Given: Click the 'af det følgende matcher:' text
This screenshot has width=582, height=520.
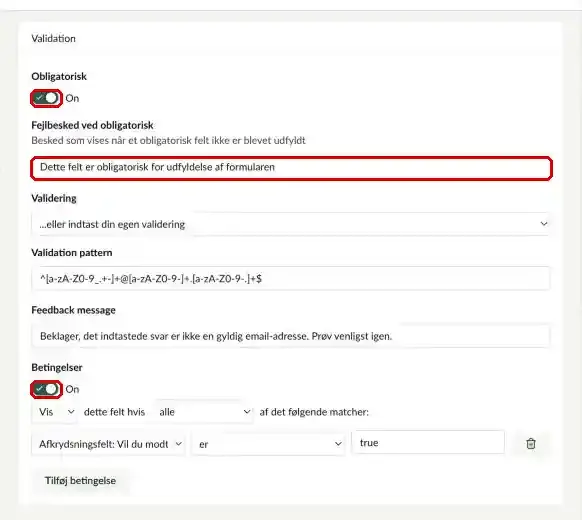Looking at the screenshot, I should coord(314,412).
